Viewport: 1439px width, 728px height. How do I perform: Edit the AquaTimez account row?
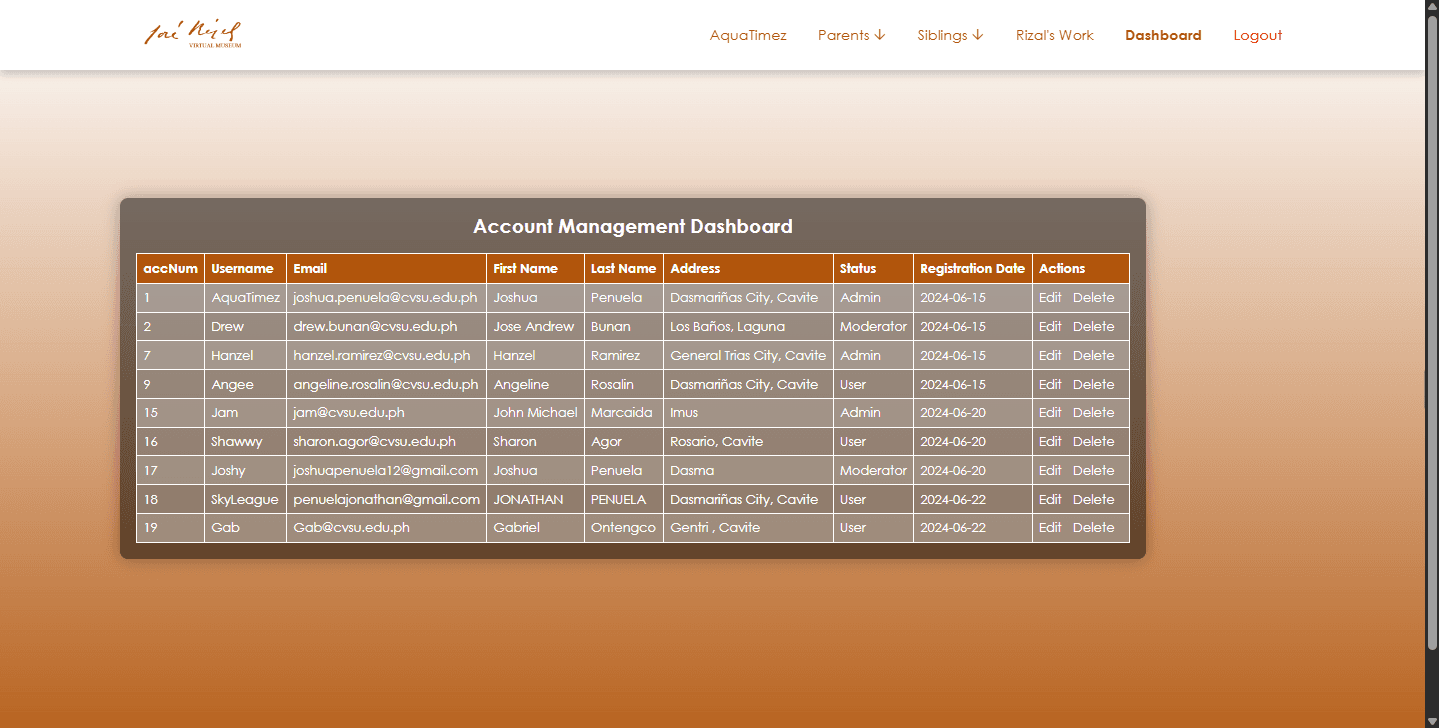pos(1050,297)
